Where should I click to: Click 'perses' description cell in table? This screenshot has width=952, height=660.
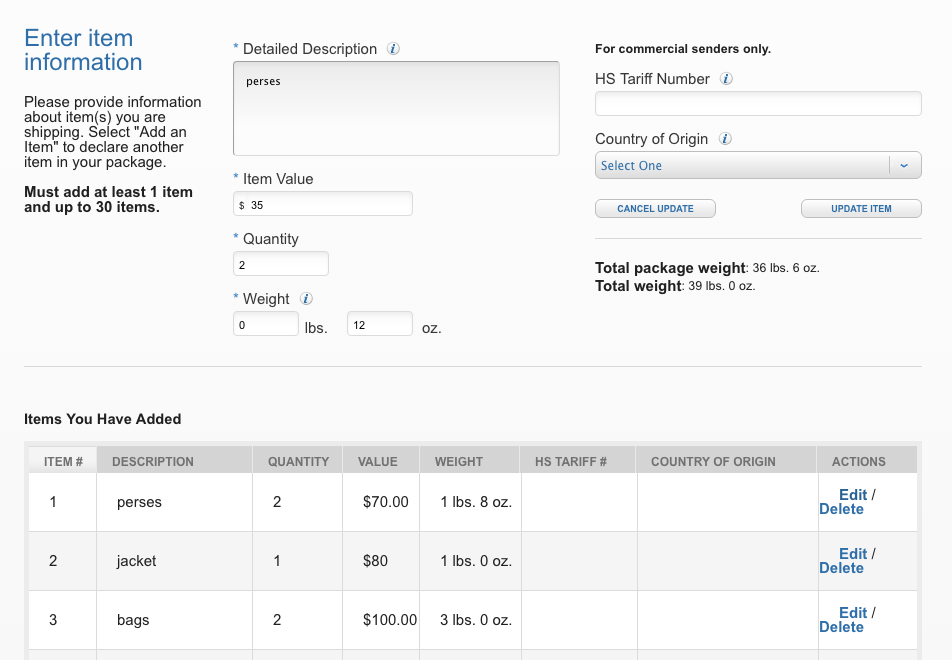174,502
